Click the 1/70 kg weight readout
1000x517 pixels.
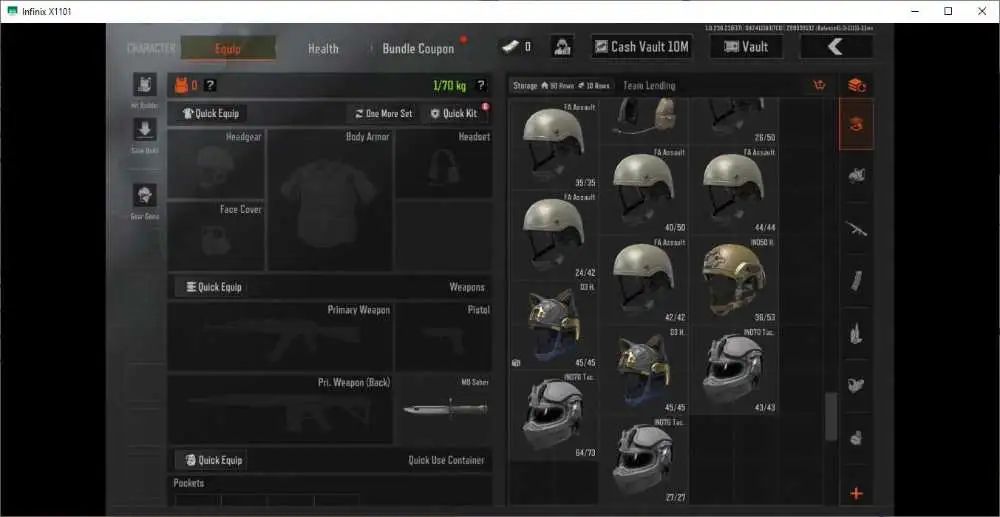pos(449,85)
